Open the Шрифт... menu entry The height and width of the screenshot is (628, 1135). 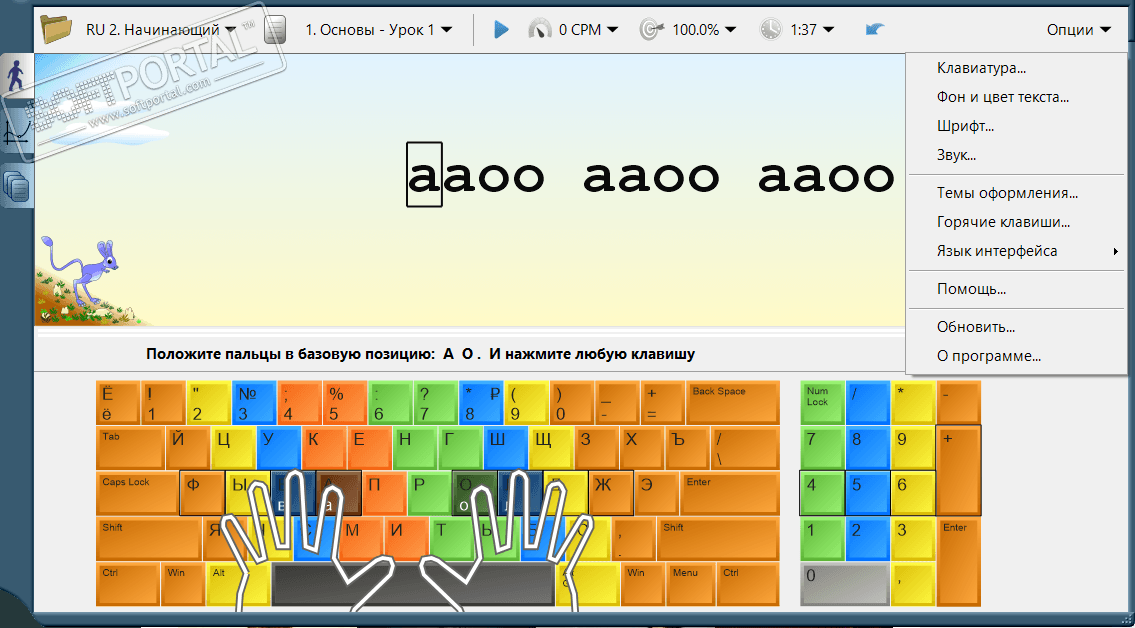1016,126
